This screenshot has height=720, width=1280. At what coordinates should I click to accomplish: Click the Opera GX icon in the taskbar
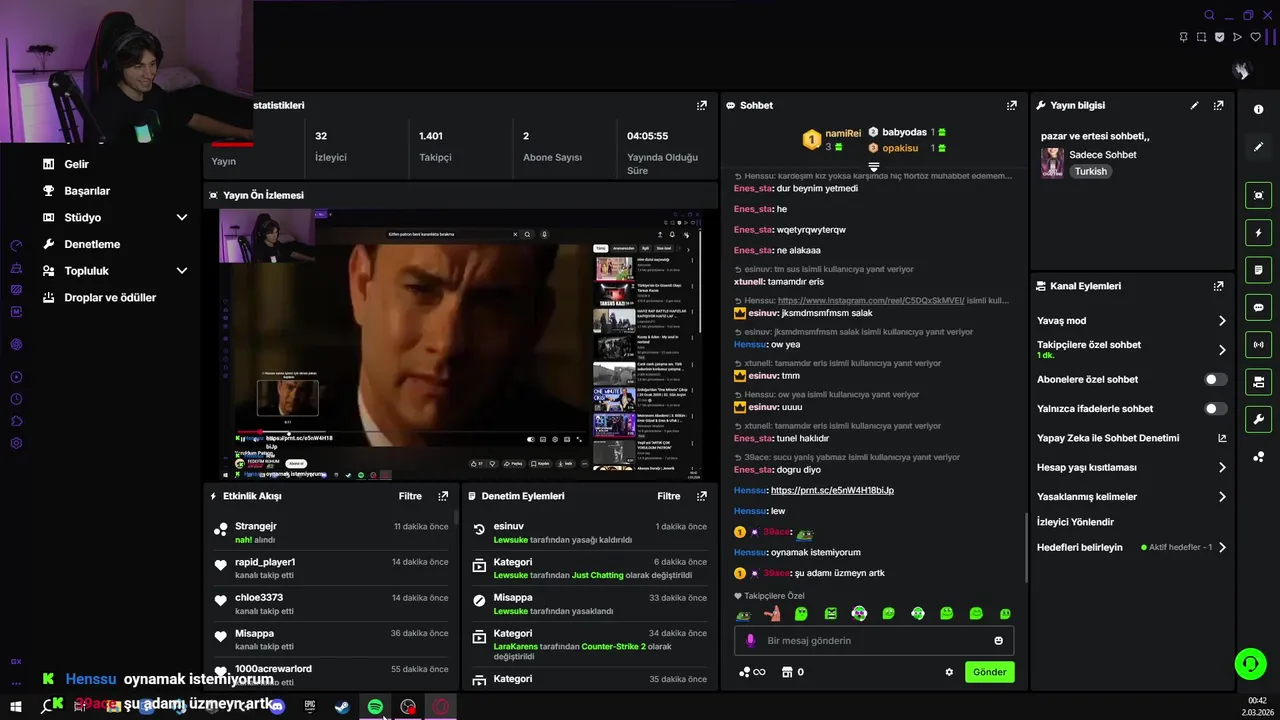(440, 707)
